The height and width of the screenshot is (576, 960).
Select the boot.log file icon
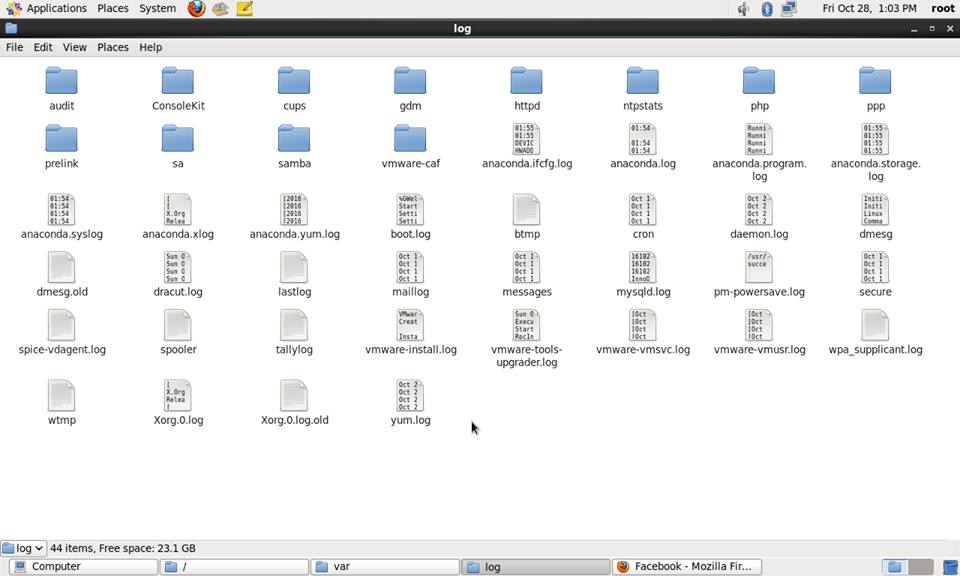(x=410, y=210)
